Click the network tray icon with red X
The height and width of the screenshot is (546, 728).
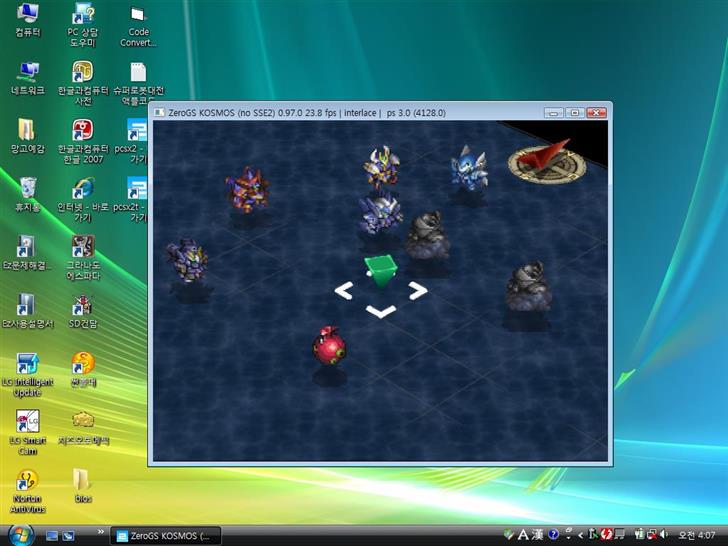pyautogui.click(x=652, y=535)
